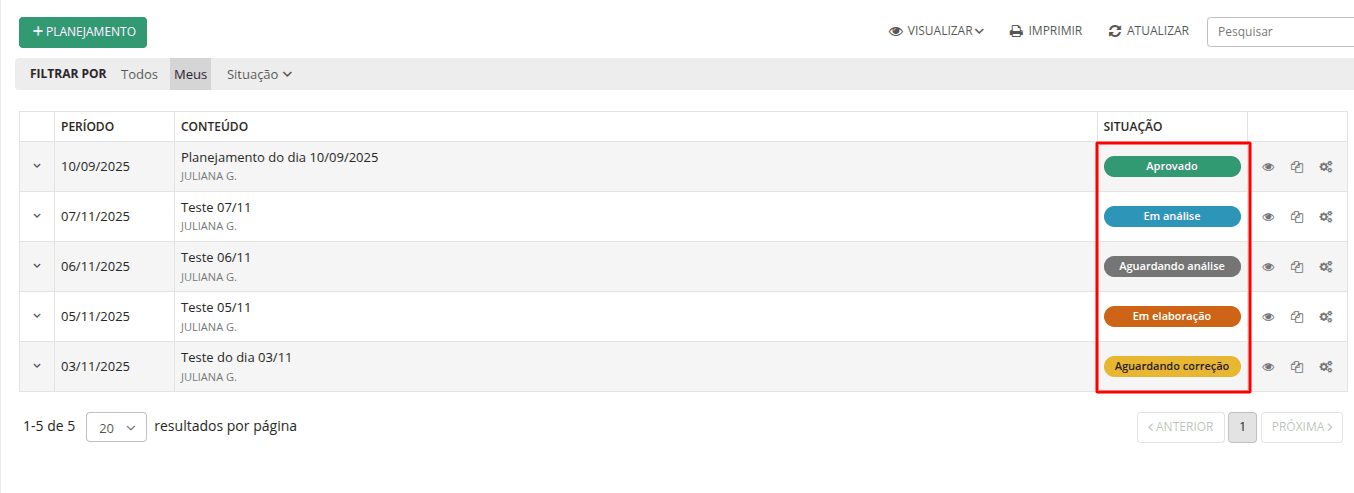
Task: Click the Atualizar refresh button
Action: pos(1149,31)
